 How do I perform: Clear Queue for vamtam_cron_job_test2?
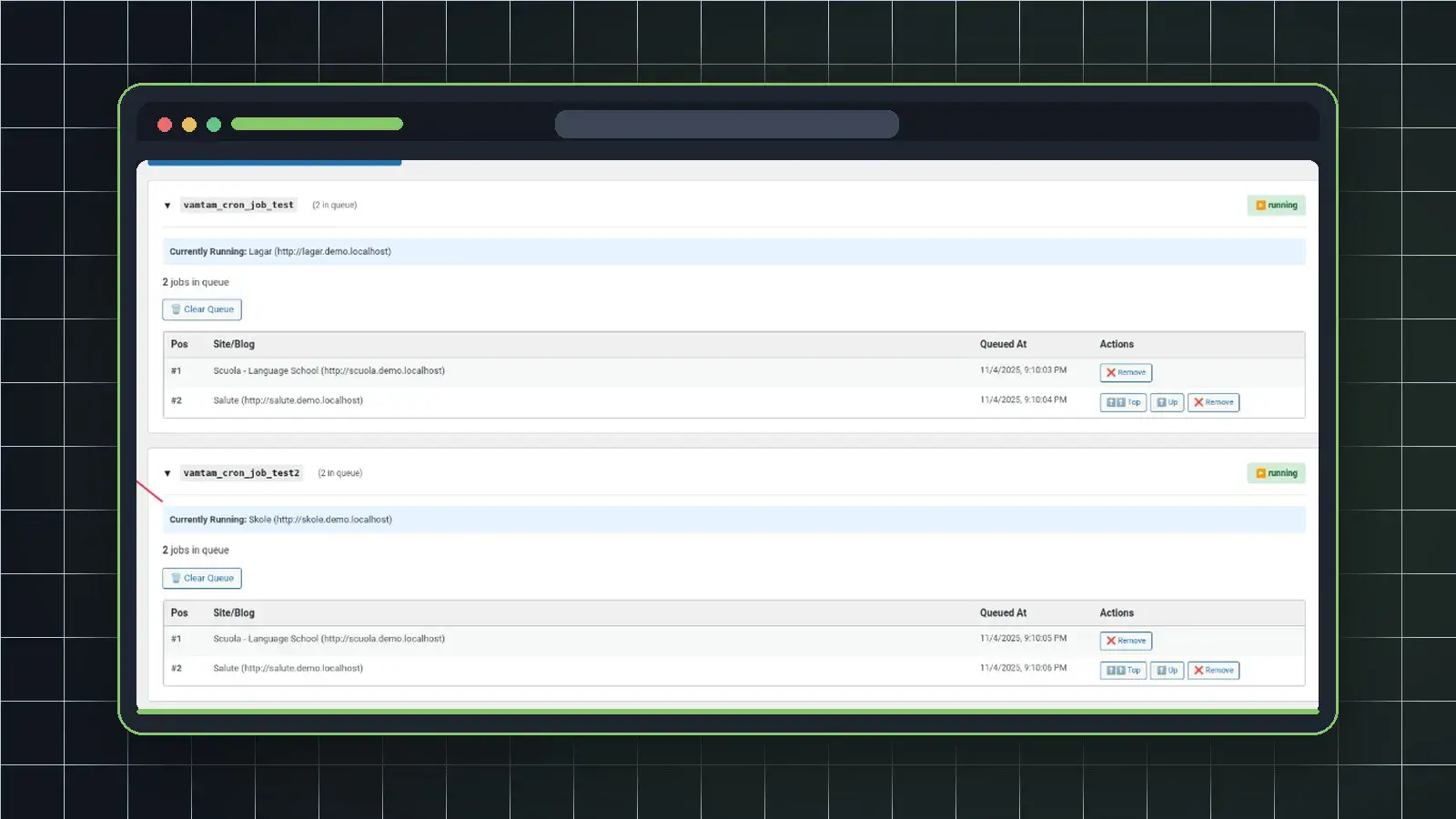tap(202, 578)
